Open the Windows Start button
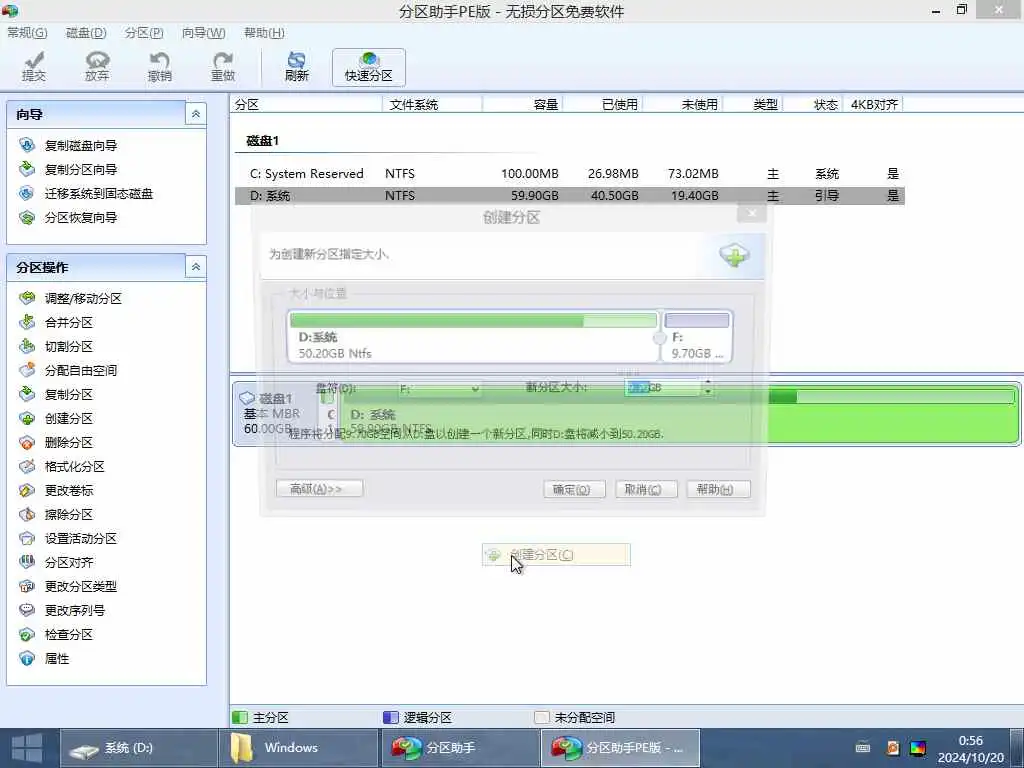This screenshot has height=768, width=1024. tap(27, 748)
